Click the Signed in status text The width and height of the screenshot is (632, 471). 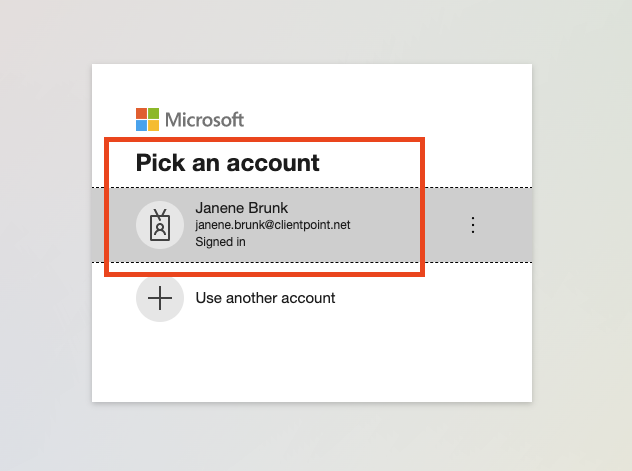pos(220,242)
